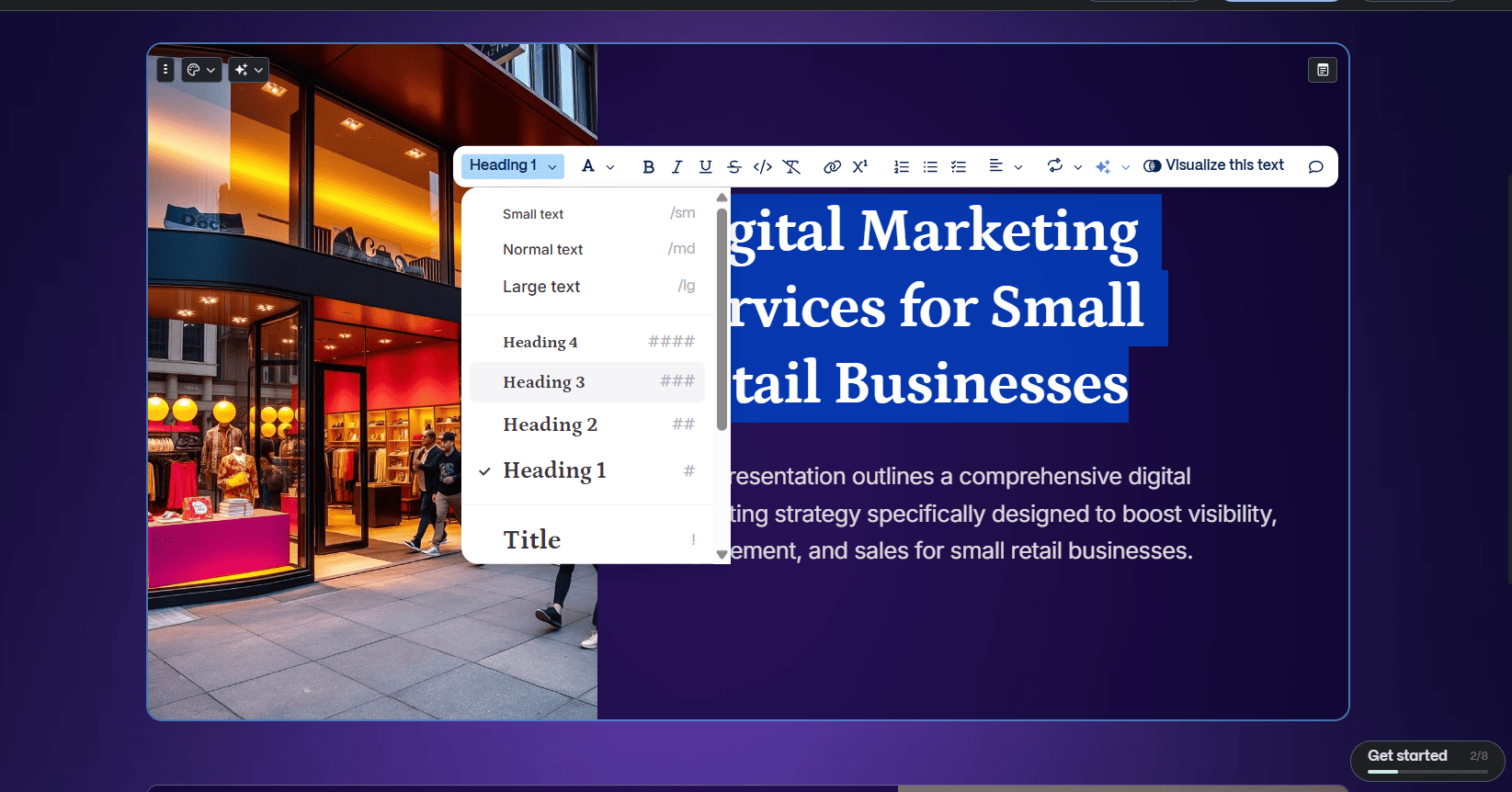1512x792 pixels.
Task: Expand the convert block chevron
Action: [x=1078, y=167]
